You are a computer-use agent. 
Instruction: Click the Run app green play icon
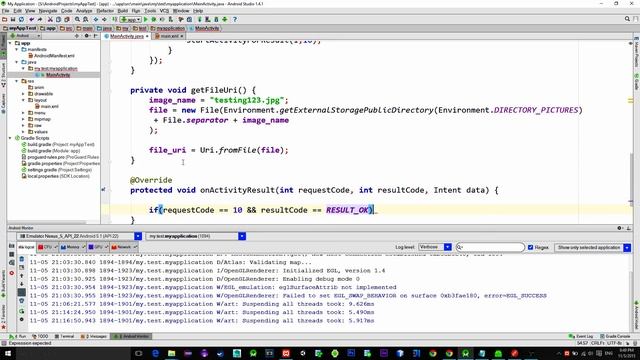[146, 19]
